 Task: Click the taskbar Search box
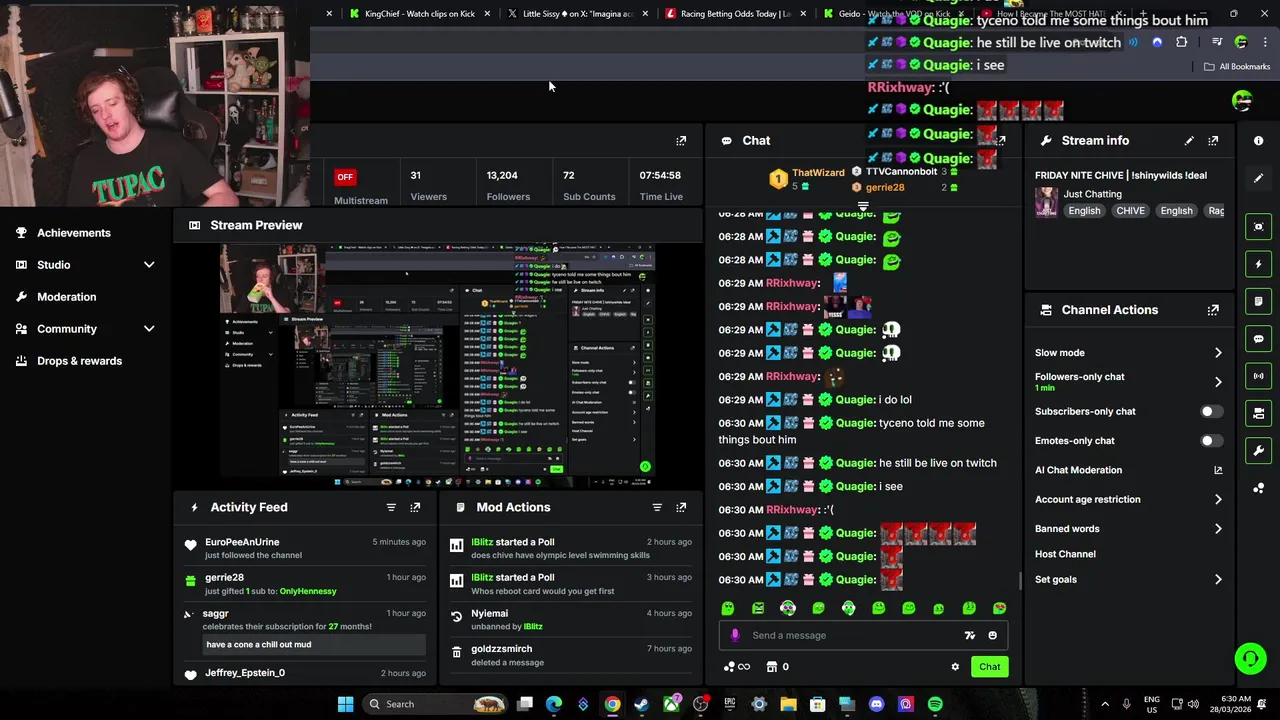(434, 704)
